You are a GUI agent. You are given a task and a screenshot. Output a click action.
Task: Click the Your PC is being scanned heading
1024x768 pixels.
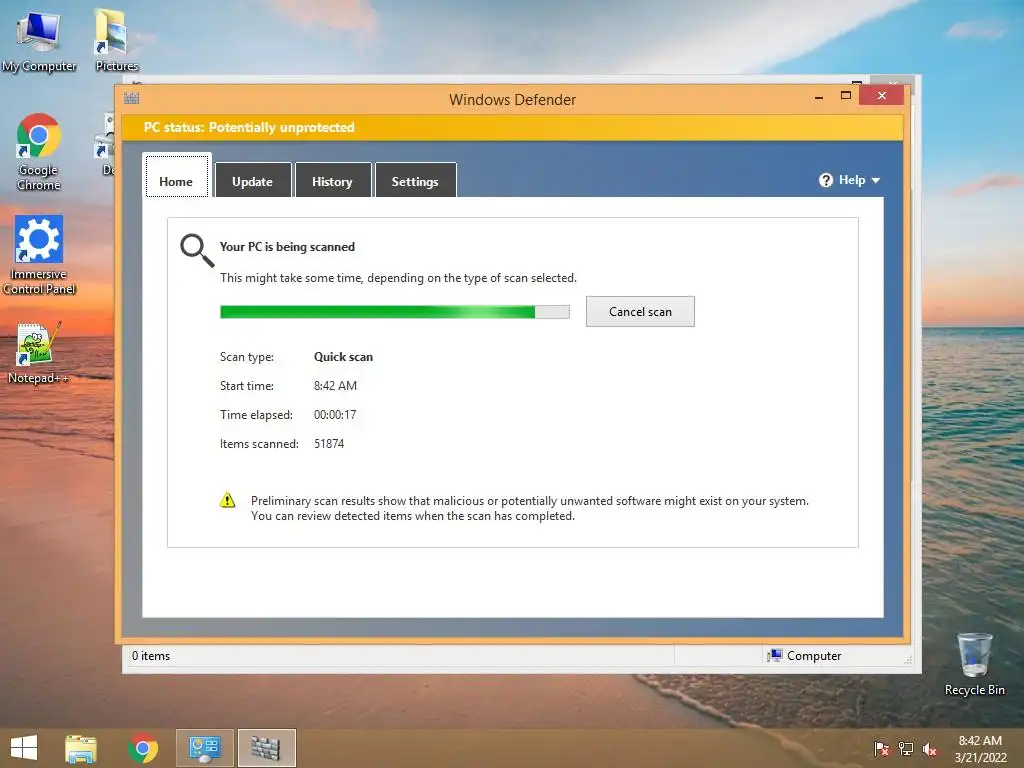click(287, 247)
